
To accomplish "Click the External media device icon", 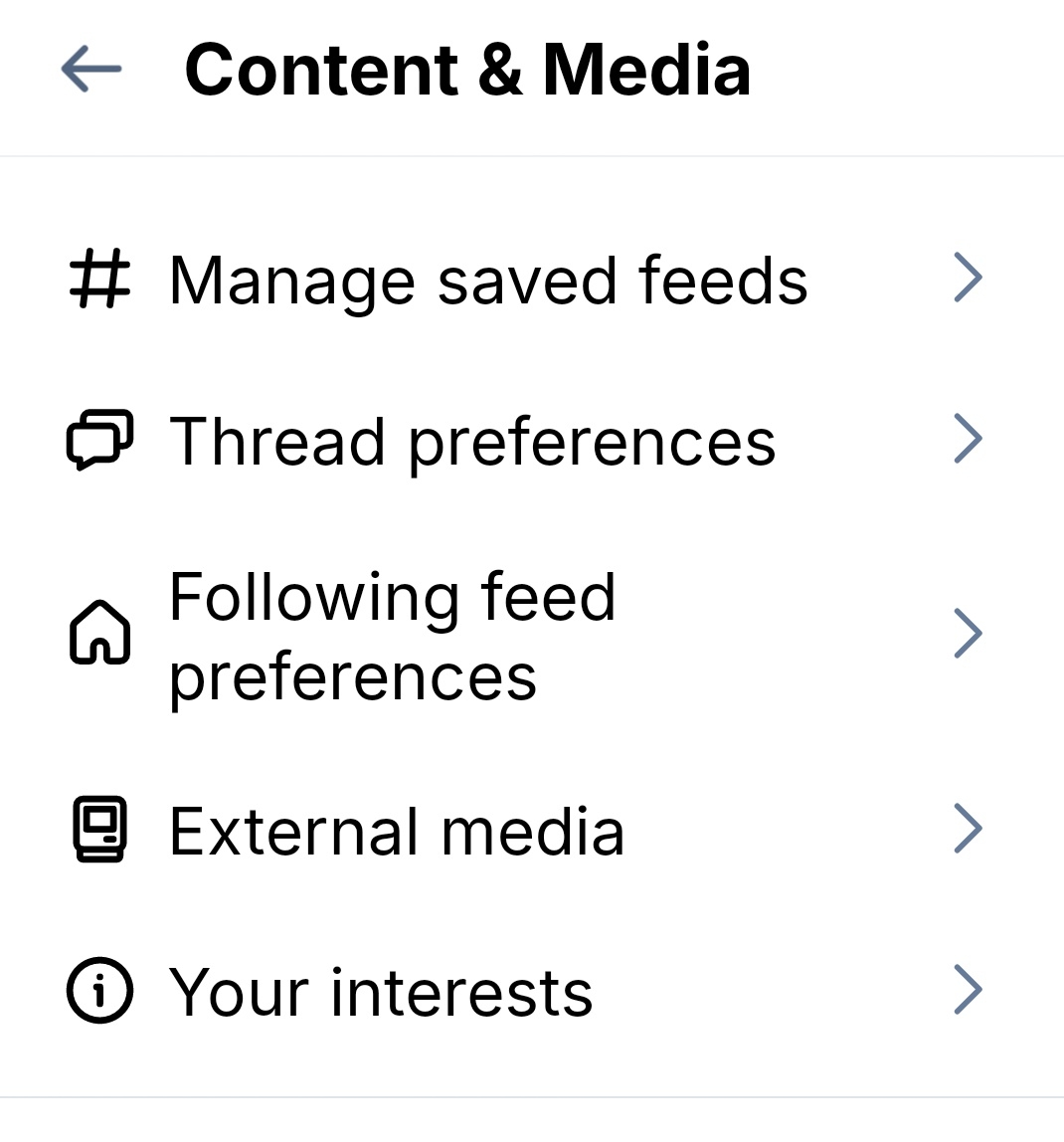I will (99, 830).
